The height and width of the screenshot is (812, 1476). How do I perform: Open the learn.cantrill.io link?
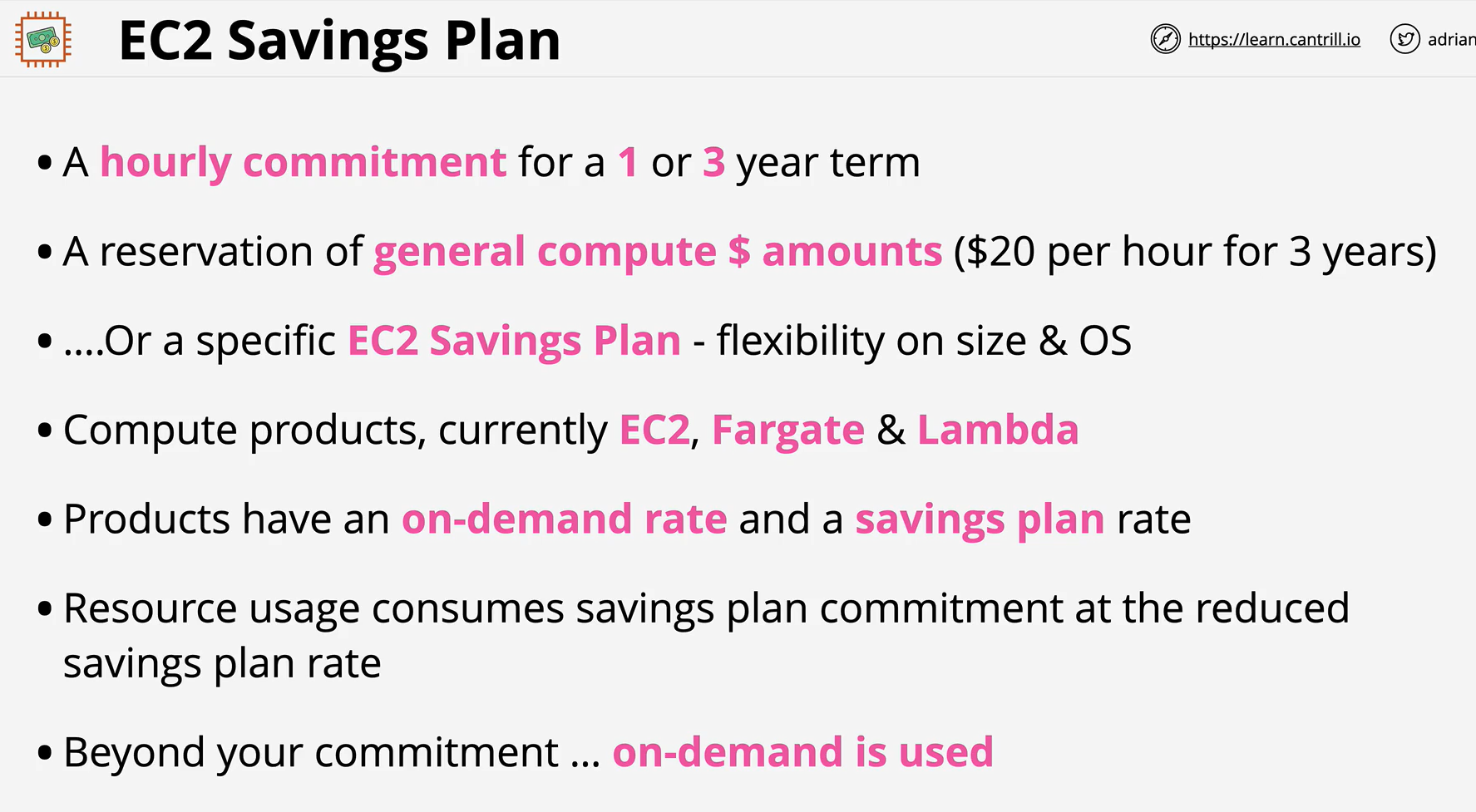pos(1274,39)
